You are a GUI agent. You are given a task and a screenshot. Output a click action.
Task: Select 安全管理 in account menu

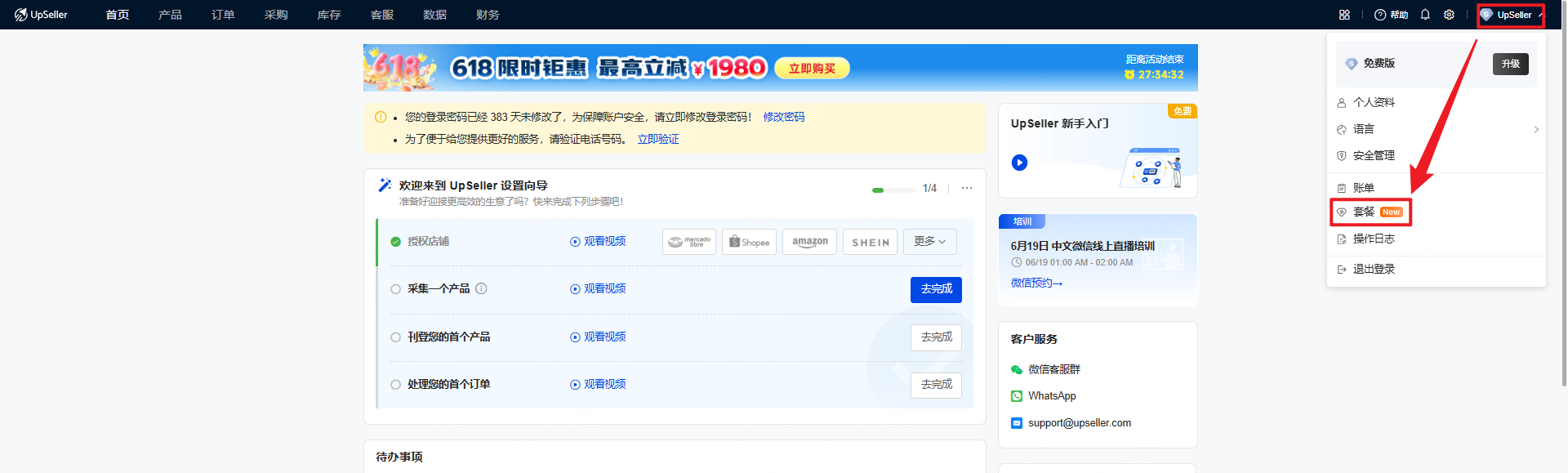[x=1437, y=155]
